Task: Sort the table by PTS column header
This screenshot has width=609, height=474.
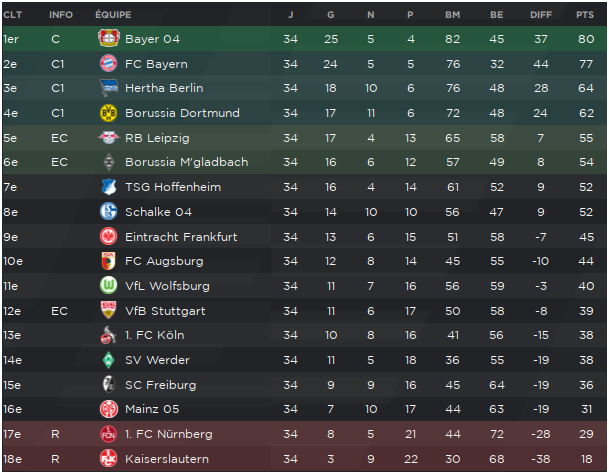Action: point(585,15)
